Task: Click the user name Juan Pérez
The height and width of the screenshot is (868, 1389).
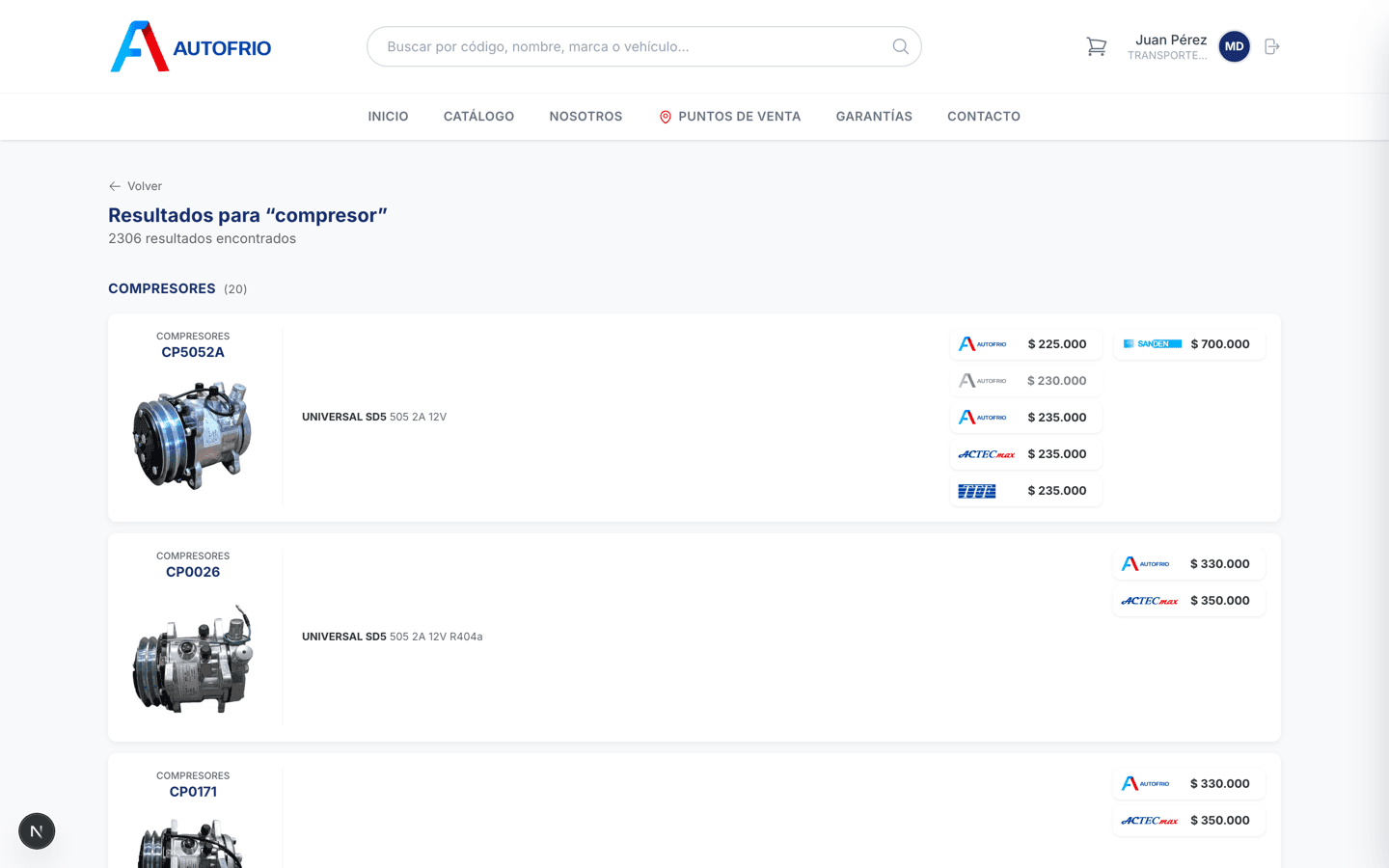Action: point(1171,40)
